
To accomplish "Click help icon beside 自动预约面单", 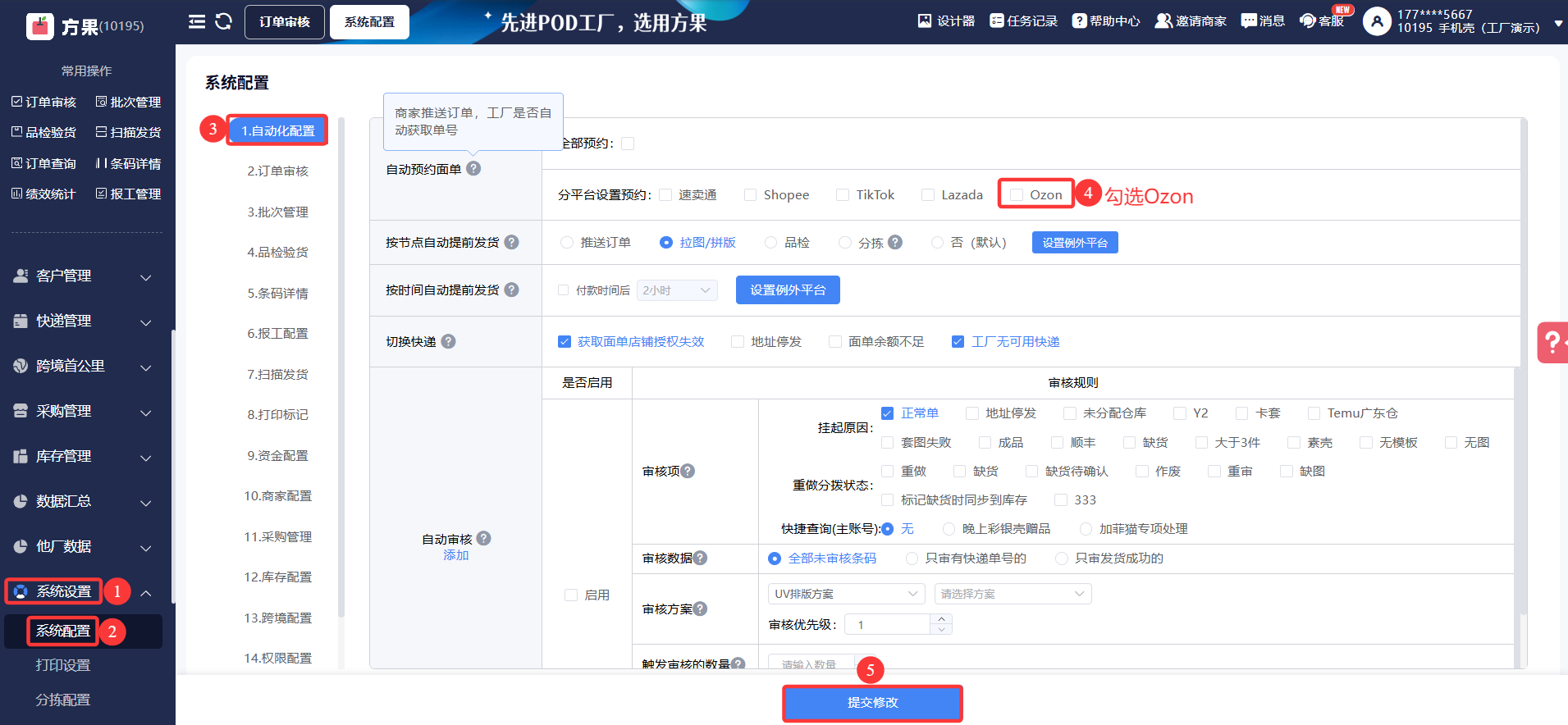I will pos(473,168).
